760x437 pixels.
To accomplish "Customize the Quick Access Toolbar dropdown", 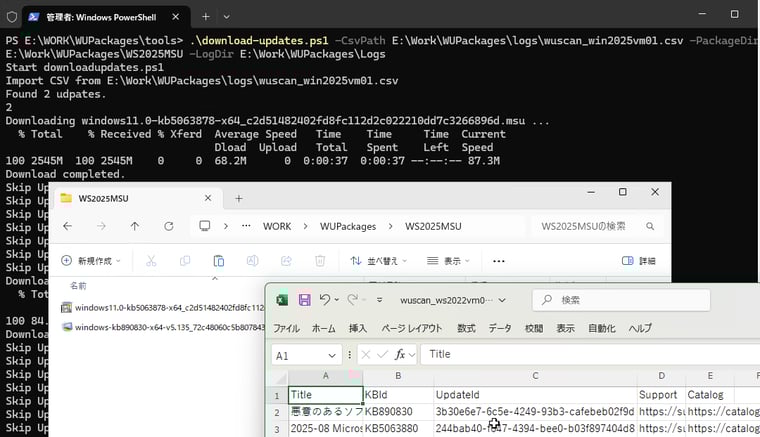I will coord(380,300).
